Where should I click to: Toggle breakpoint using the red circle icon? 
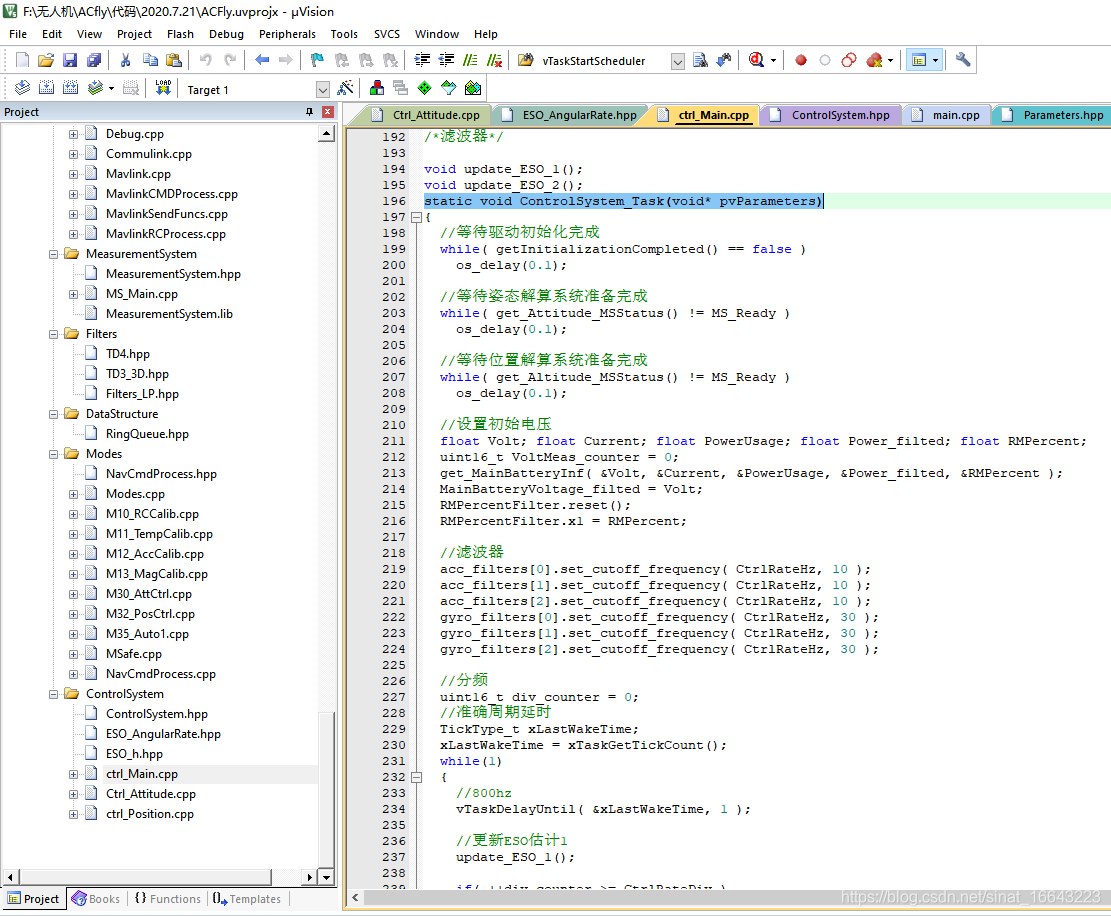(x=801, y=60)
